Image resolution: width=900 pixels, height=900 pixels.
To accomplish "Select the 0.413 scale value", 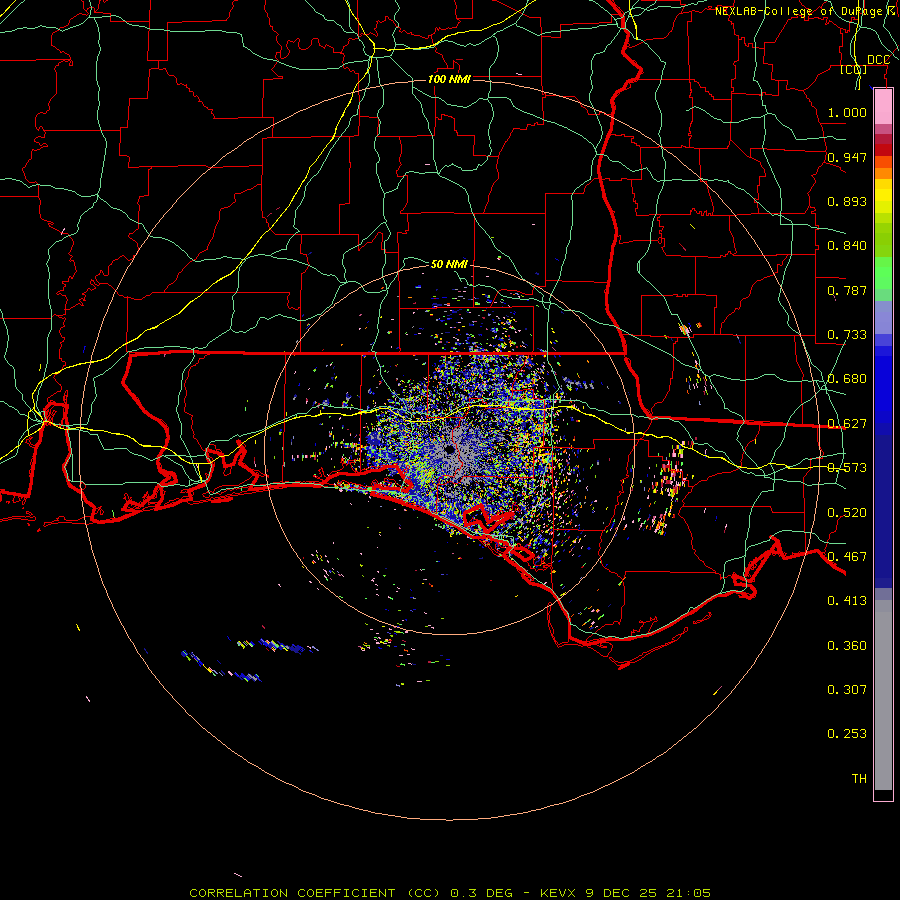I will click(x=847, y=601).
